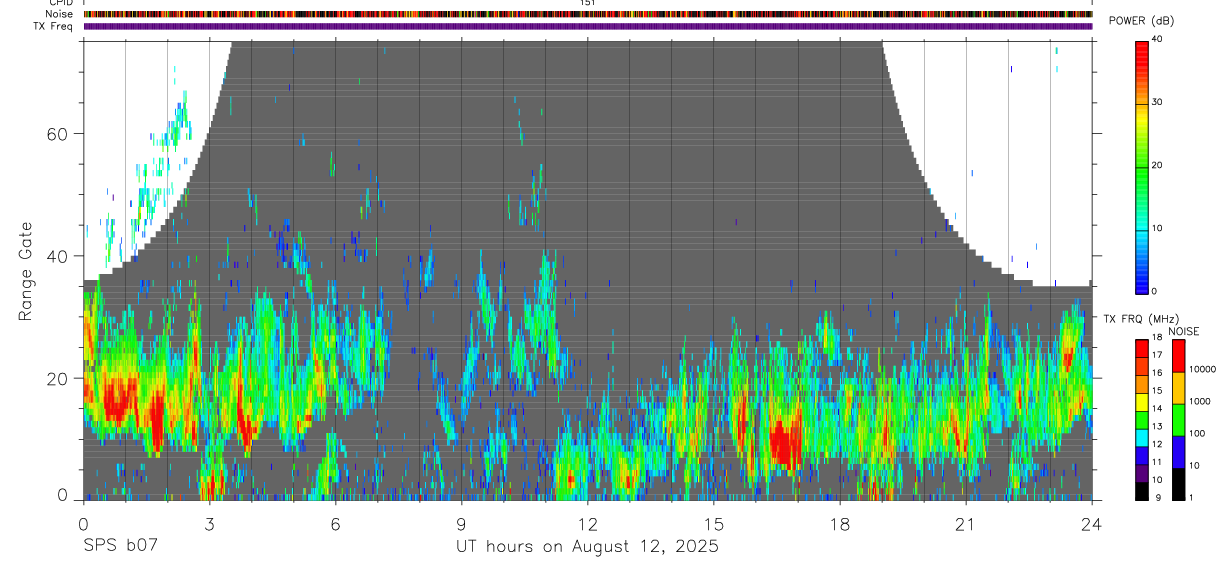Click the NOISE color scale bar

coord(1178,420)
